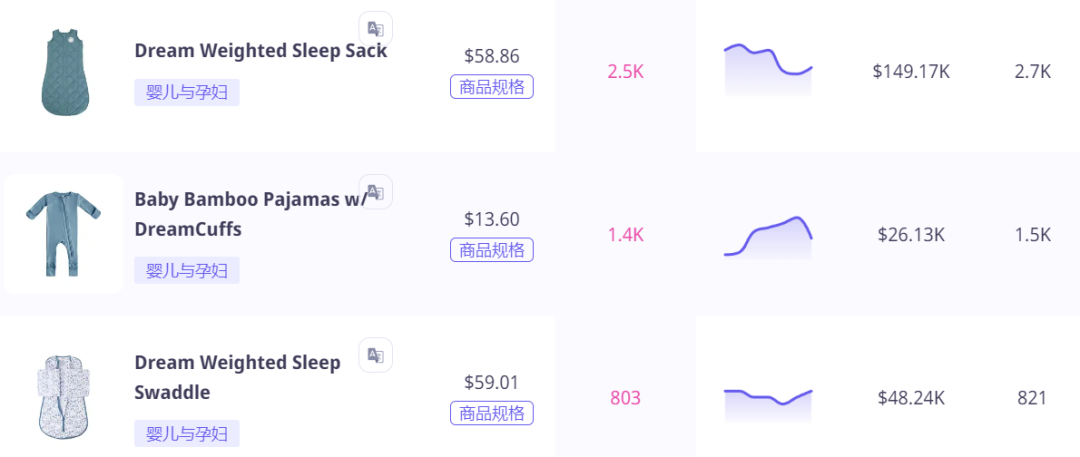The image size is (1080, 457).
Task: Open Dream Weighted Sleep Sack product title
Action: 260,51
